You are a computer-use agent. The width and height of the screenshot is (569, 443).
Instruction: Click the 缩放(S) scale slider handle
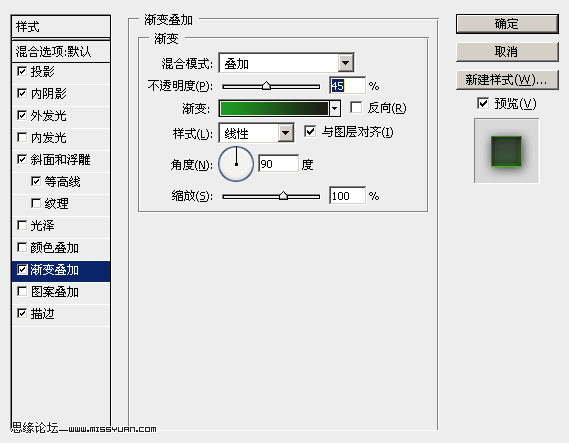coord(283,196)
